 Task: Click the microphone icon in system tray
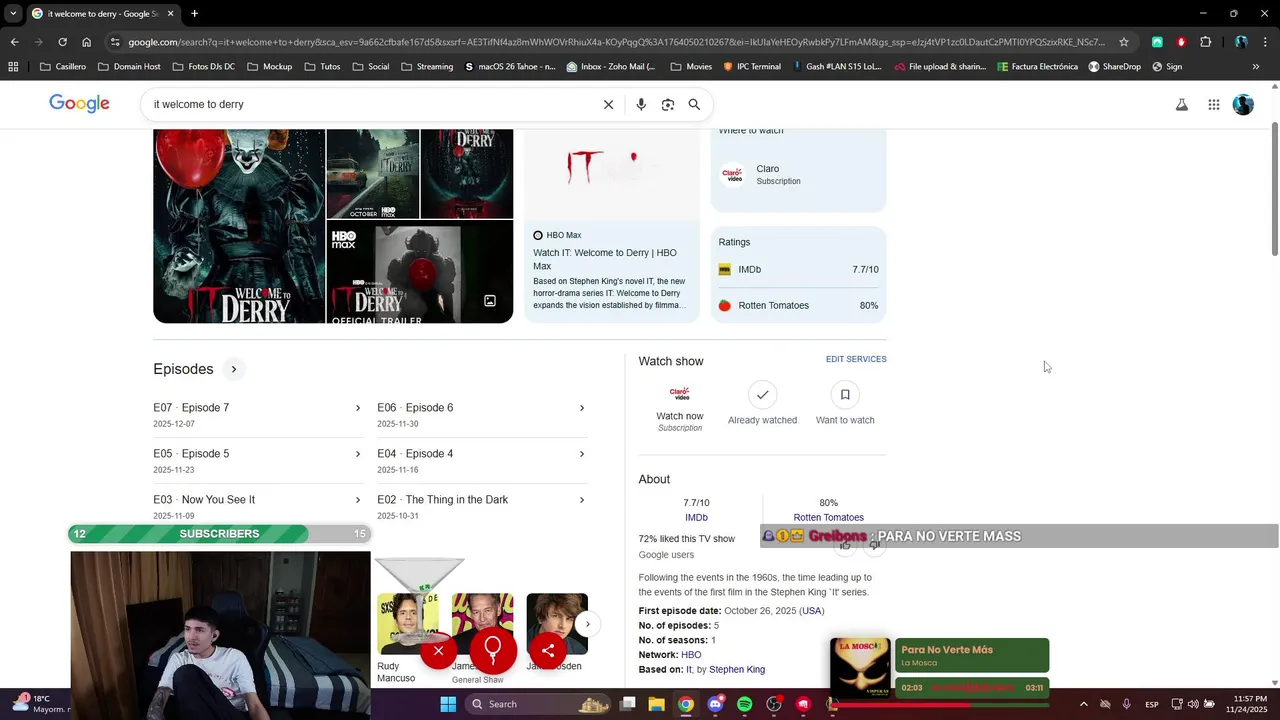pos(1127,704)
